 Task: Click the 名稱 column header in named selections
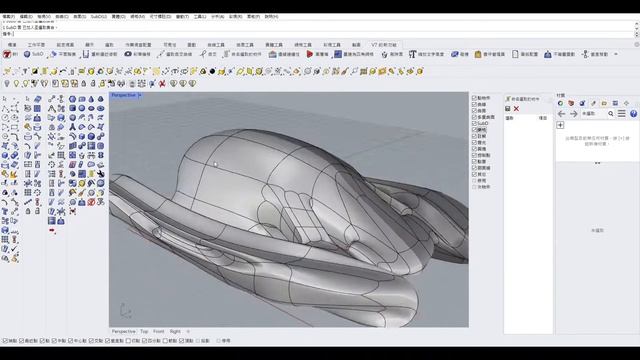(510, 118)
